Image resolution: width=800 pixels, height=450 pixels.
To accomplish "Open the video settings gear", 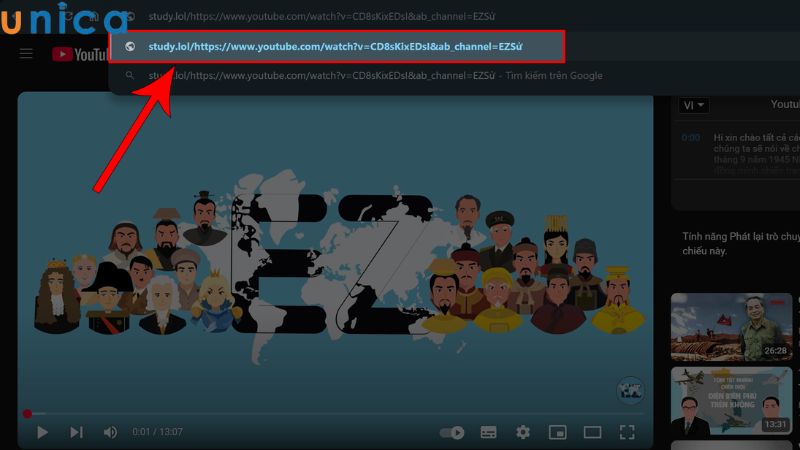I will (522, 433).
